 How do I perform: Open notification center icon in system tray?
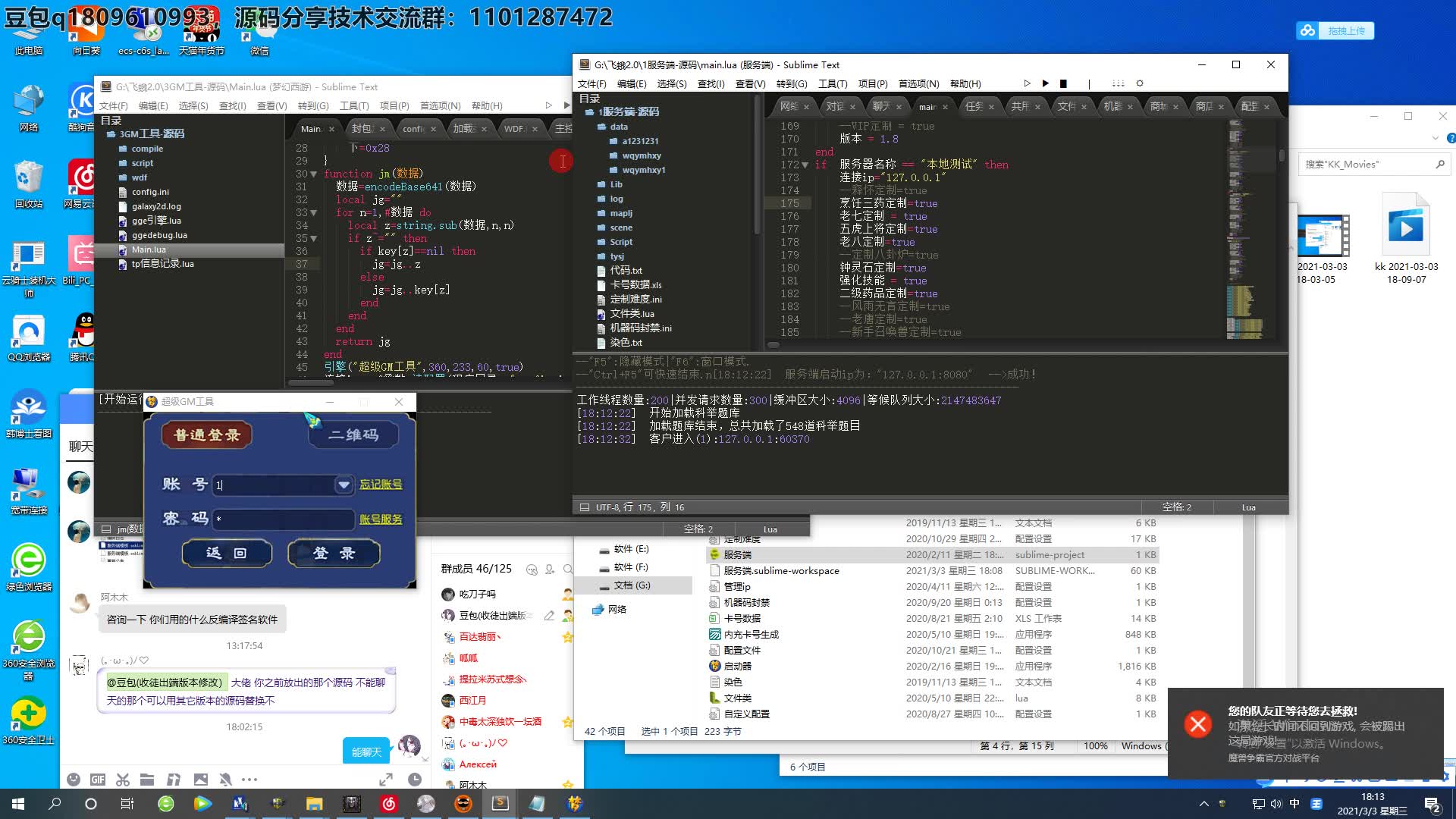click(1432, 805)
